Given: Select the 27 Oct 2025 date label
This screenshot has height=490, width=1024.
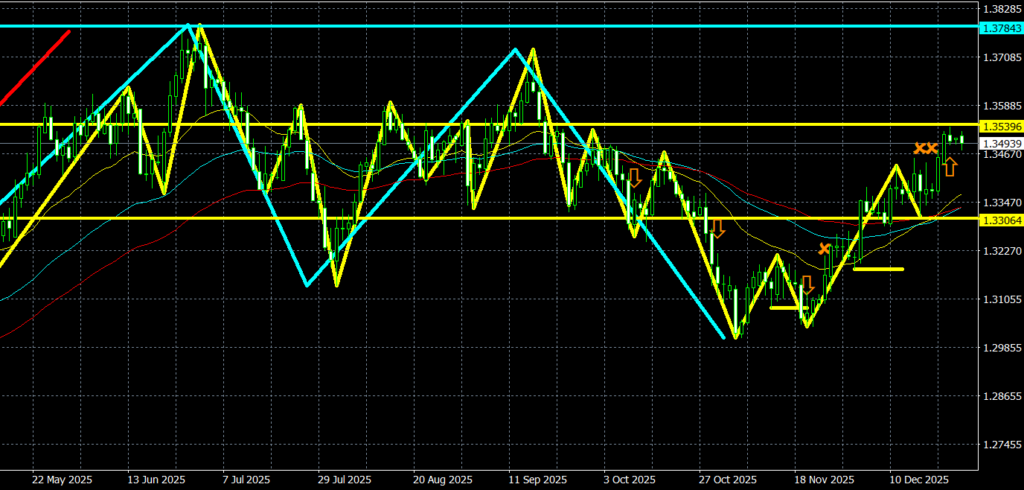Looking at the screenshot, I should point(727,478).
